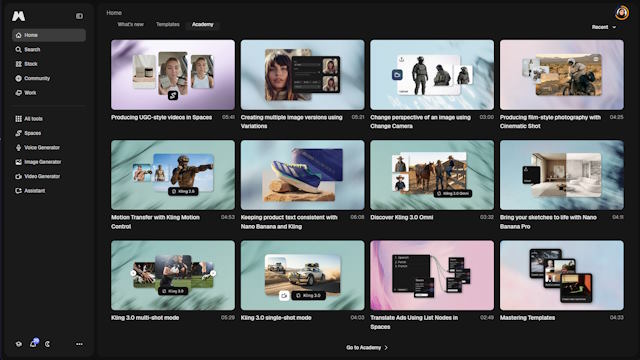Click the title Discover Kling 3.0 Omni
The height and width of the screenshot is (360, 640).
tap(402, 218)
